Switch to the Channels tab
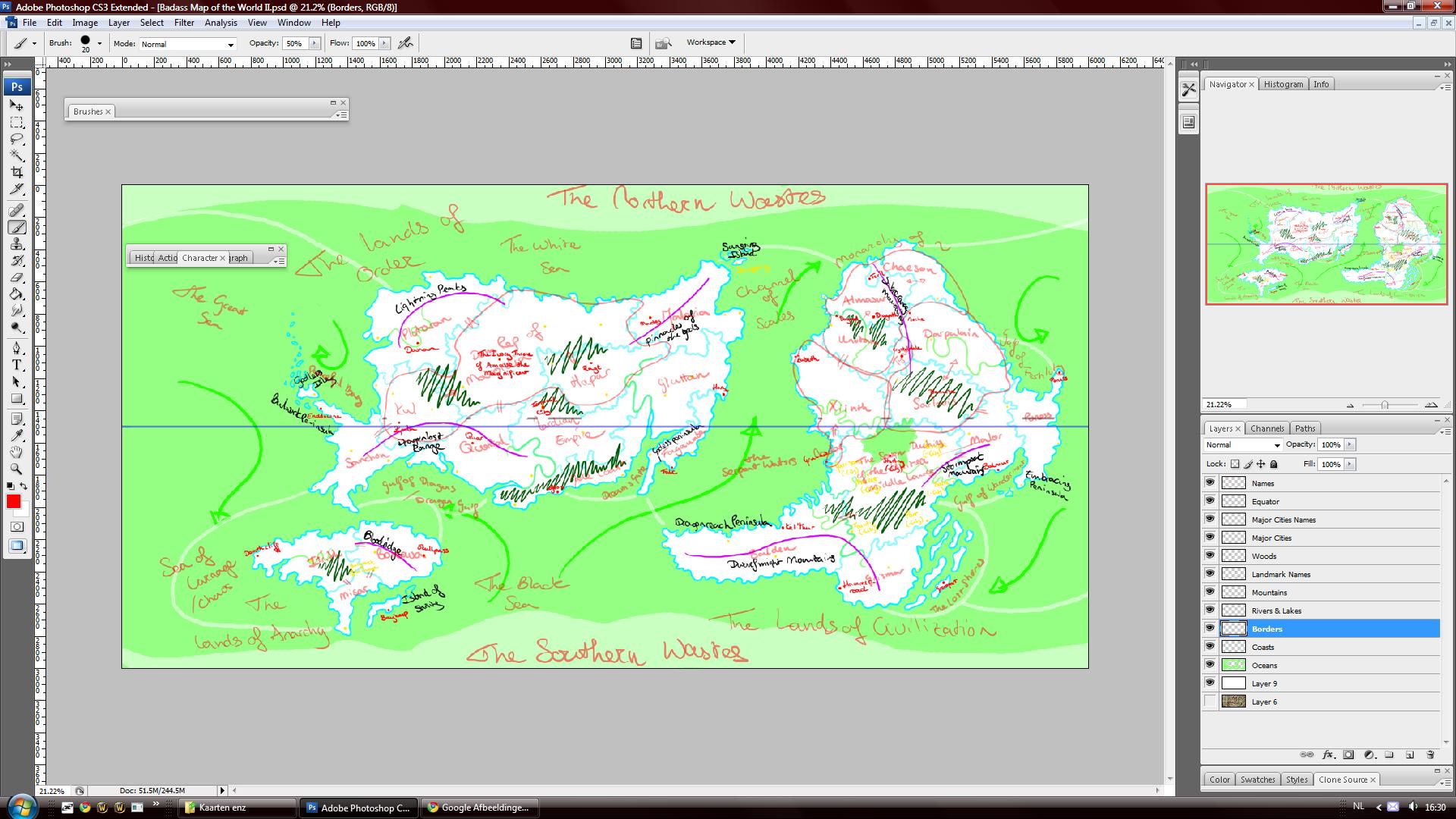 point(1267,428)
